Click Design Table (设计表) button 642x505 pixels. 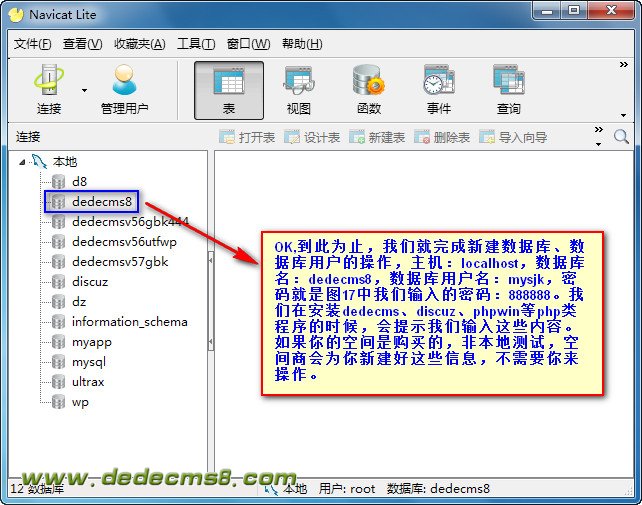pos(312,137)
